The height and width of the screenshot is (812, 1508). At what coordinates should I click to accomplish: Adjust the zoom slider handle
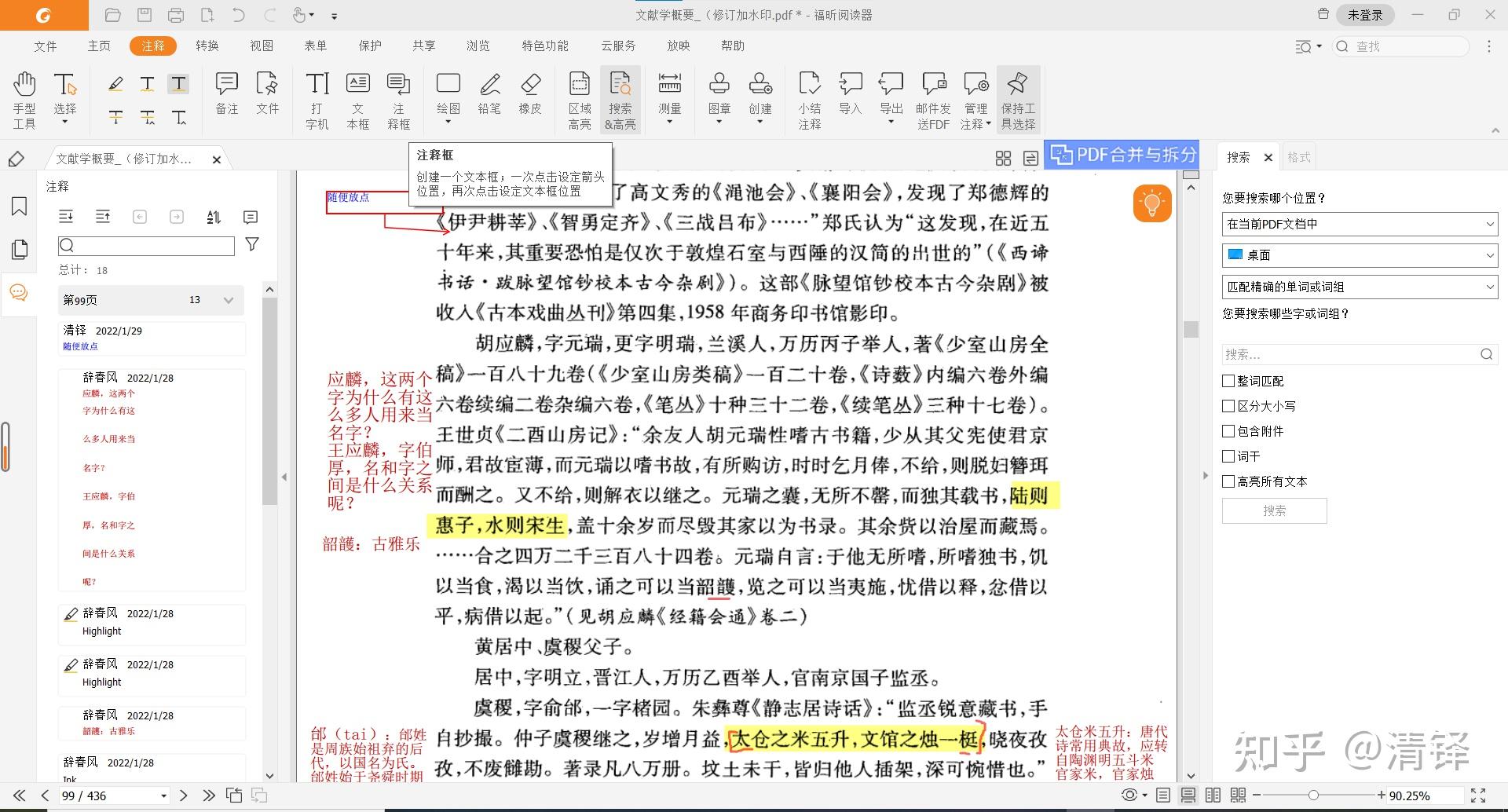[x=1313, y=796]
